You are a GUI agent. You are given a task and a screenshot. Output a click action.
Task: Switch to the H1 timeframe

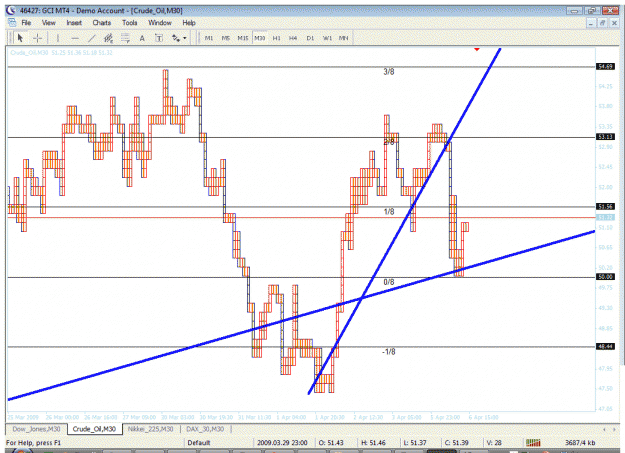(276, 38)
